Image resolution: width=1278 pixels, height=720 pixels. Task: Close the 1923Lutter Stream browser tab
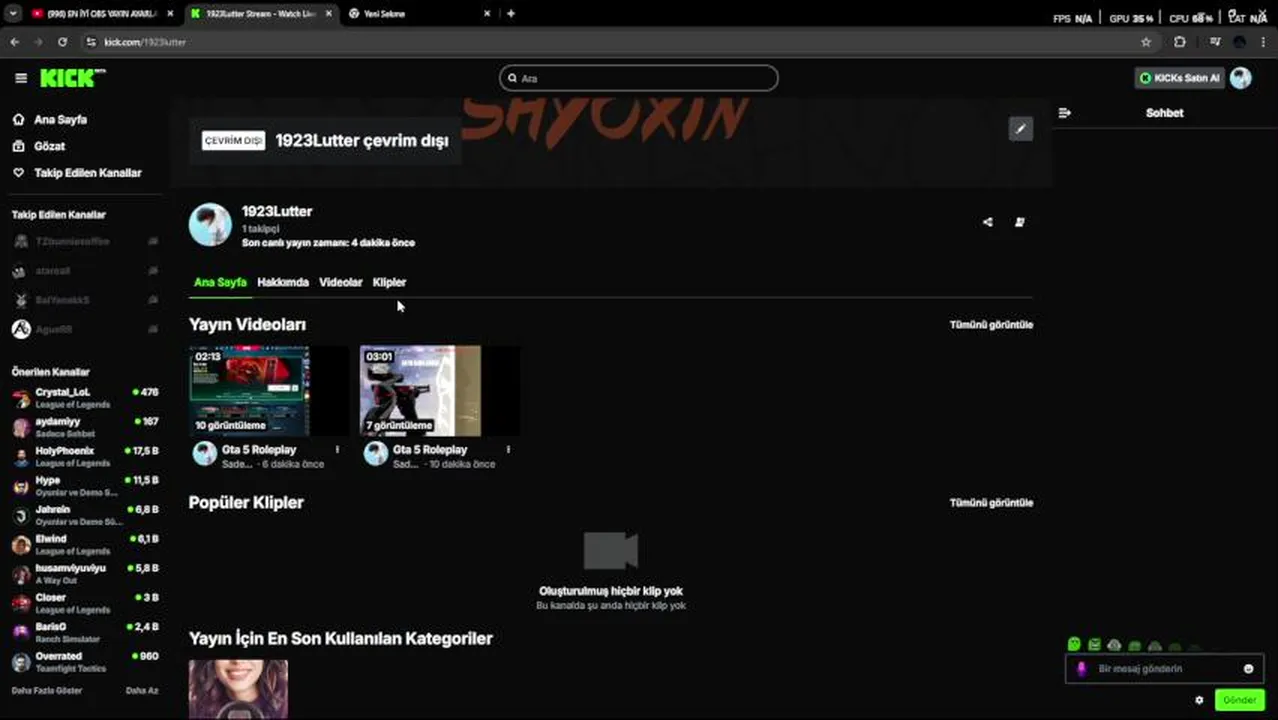(x=330, y=14)
